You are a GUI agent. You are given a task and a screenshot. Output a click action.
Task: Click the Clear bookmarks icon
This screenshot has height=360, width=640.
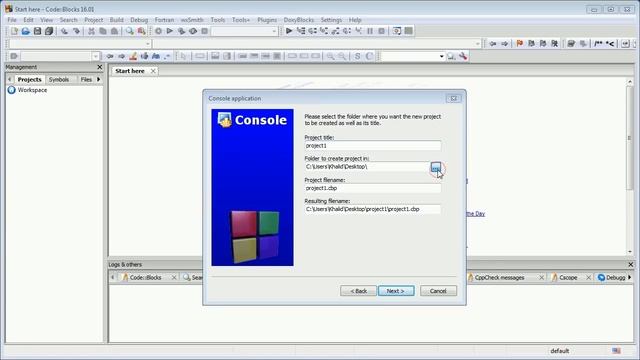pos(554,43)
